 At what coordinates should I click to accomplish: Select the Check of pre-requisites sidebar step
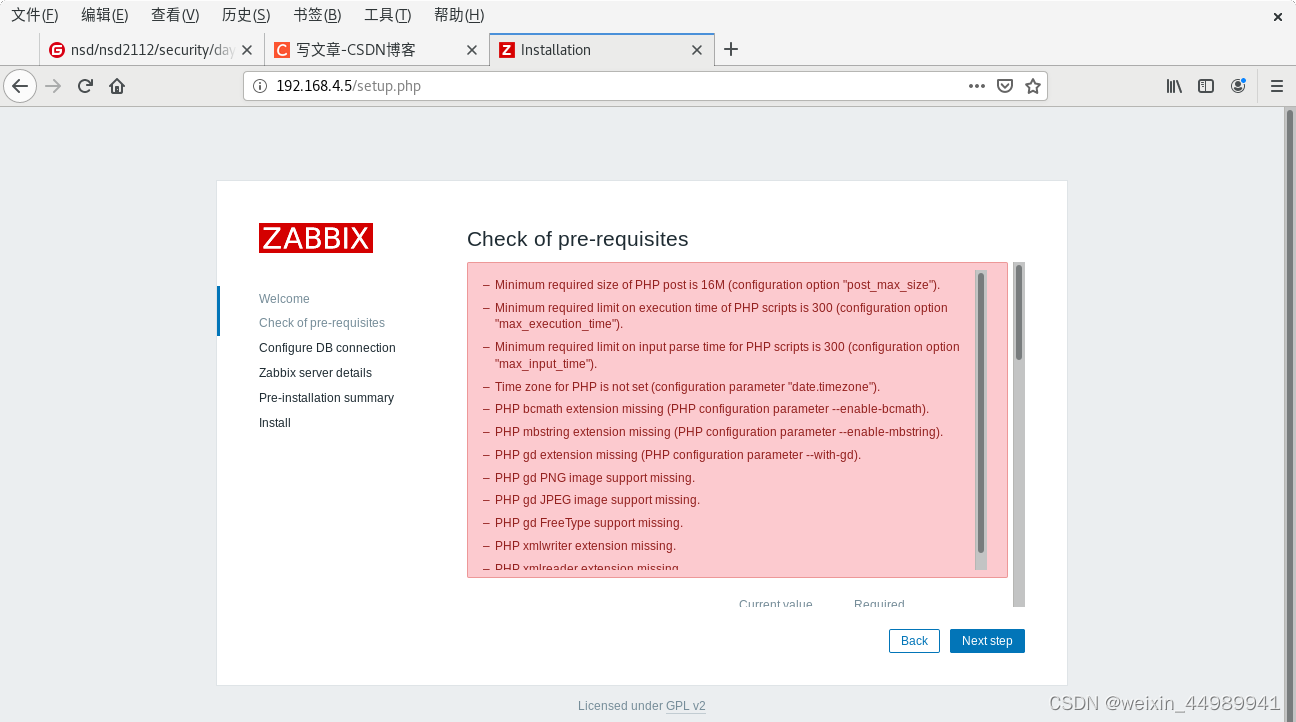[x=322, y=323]
